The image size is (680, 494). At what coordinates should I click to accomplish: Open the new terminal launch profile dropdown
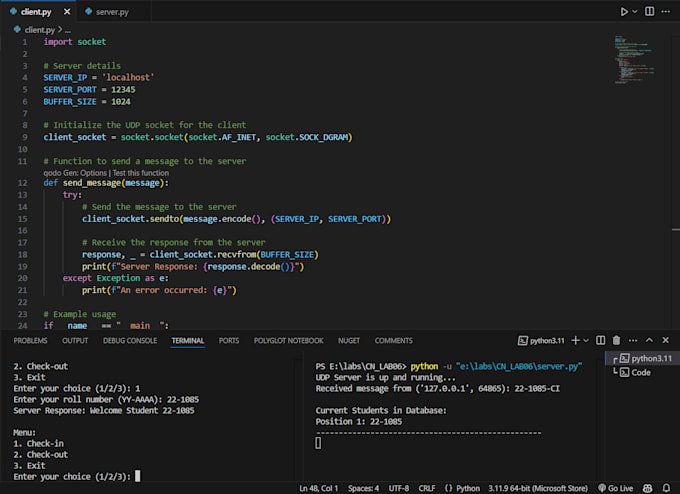pos(586,340)
